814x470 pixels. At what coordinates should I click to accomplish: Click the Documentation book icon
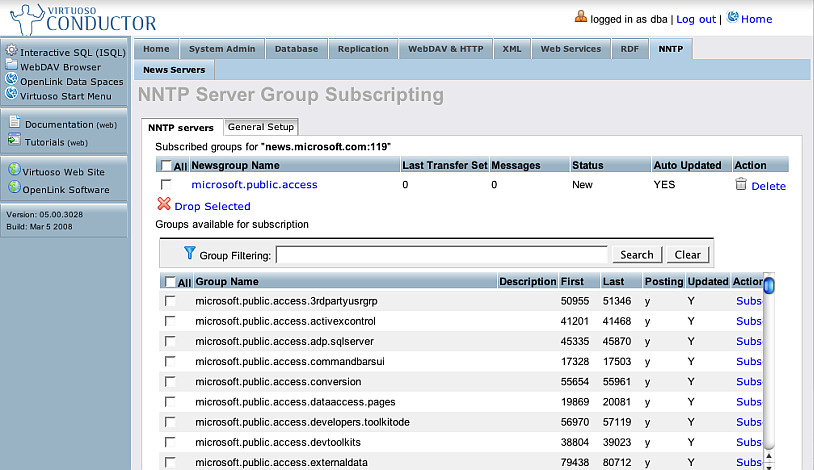[x=14, y=123]
